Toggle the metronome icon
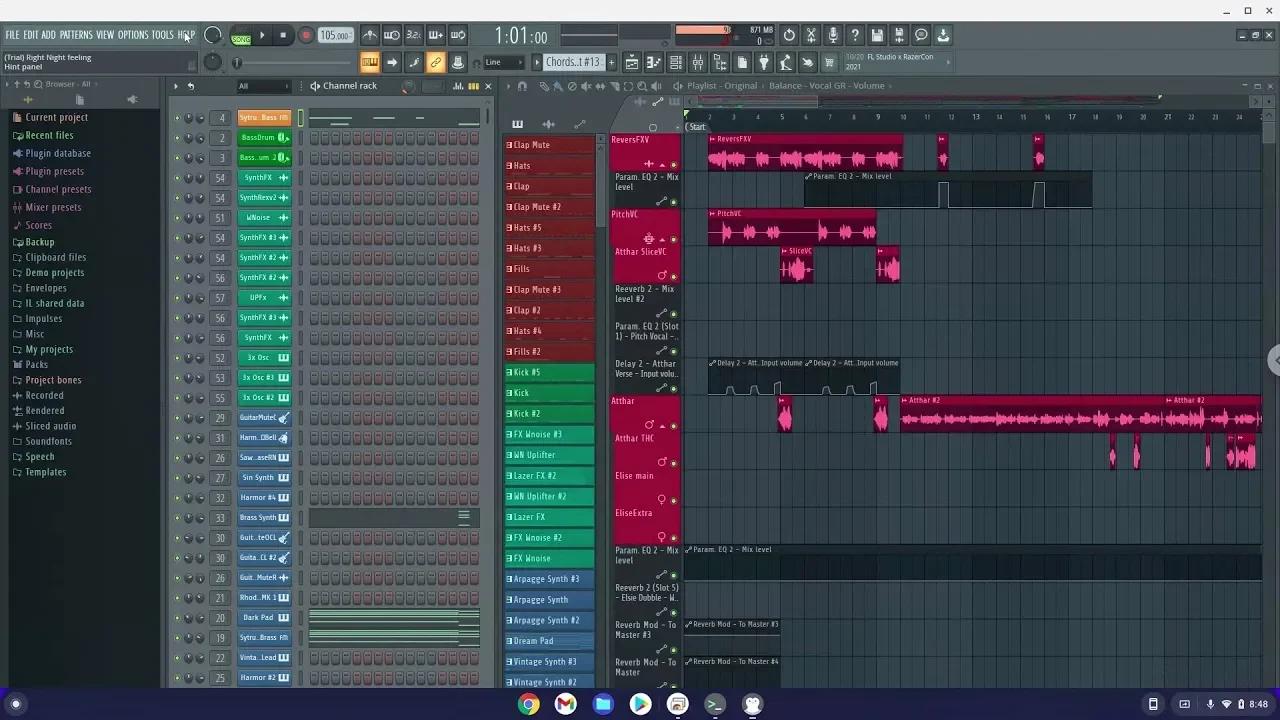Image resolution: width=1280 pixels, height=720 pixels. pyautogui.click(x=370, y=35)
